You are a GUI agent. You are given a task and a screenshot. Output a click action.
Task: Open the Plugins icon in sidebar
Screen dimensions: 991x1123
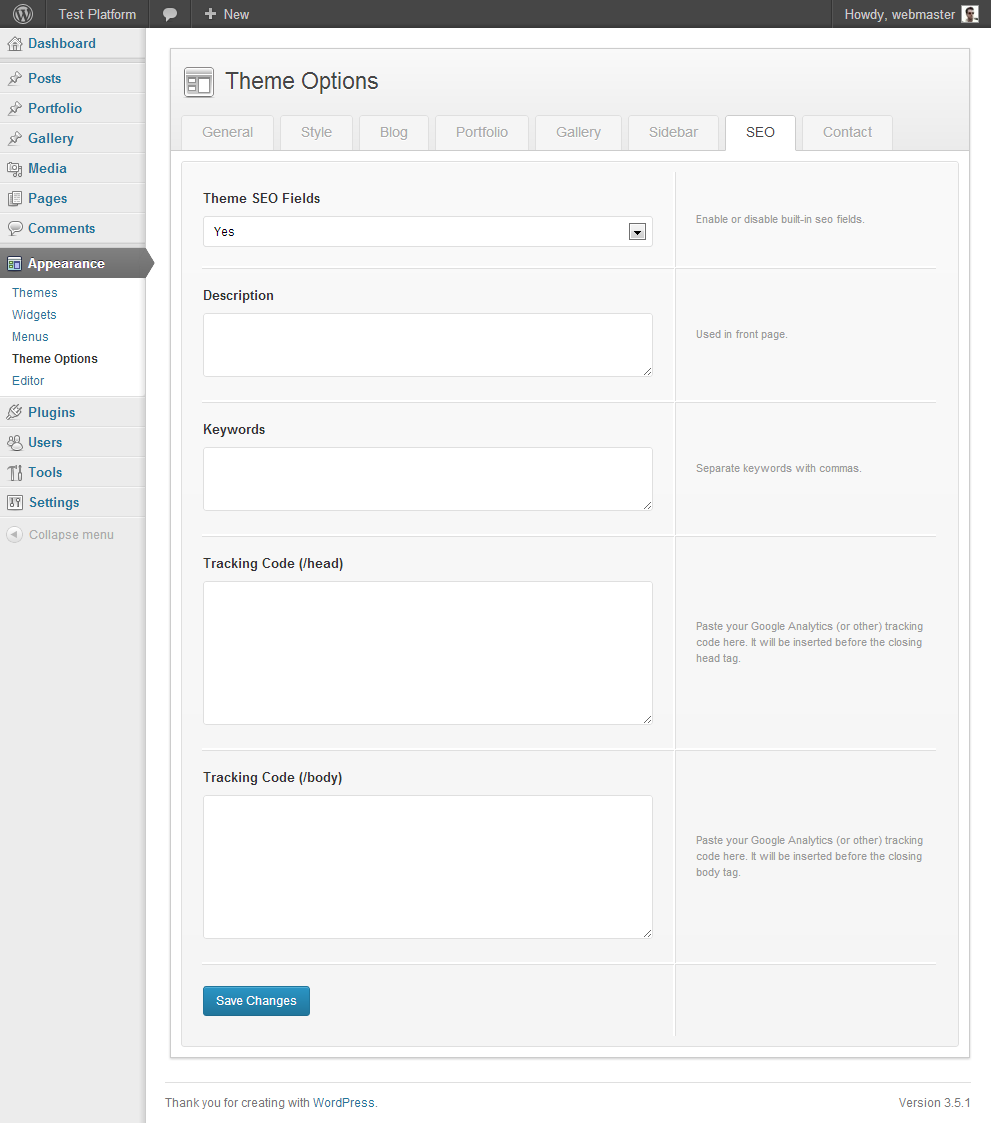click(x=14, y=412)
